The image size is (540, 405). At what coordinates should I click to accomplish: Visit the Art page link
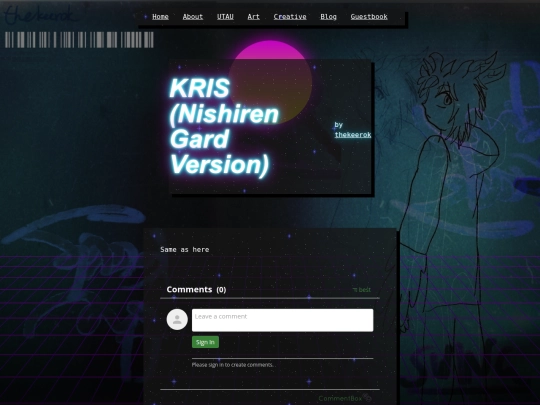[253, 17]
